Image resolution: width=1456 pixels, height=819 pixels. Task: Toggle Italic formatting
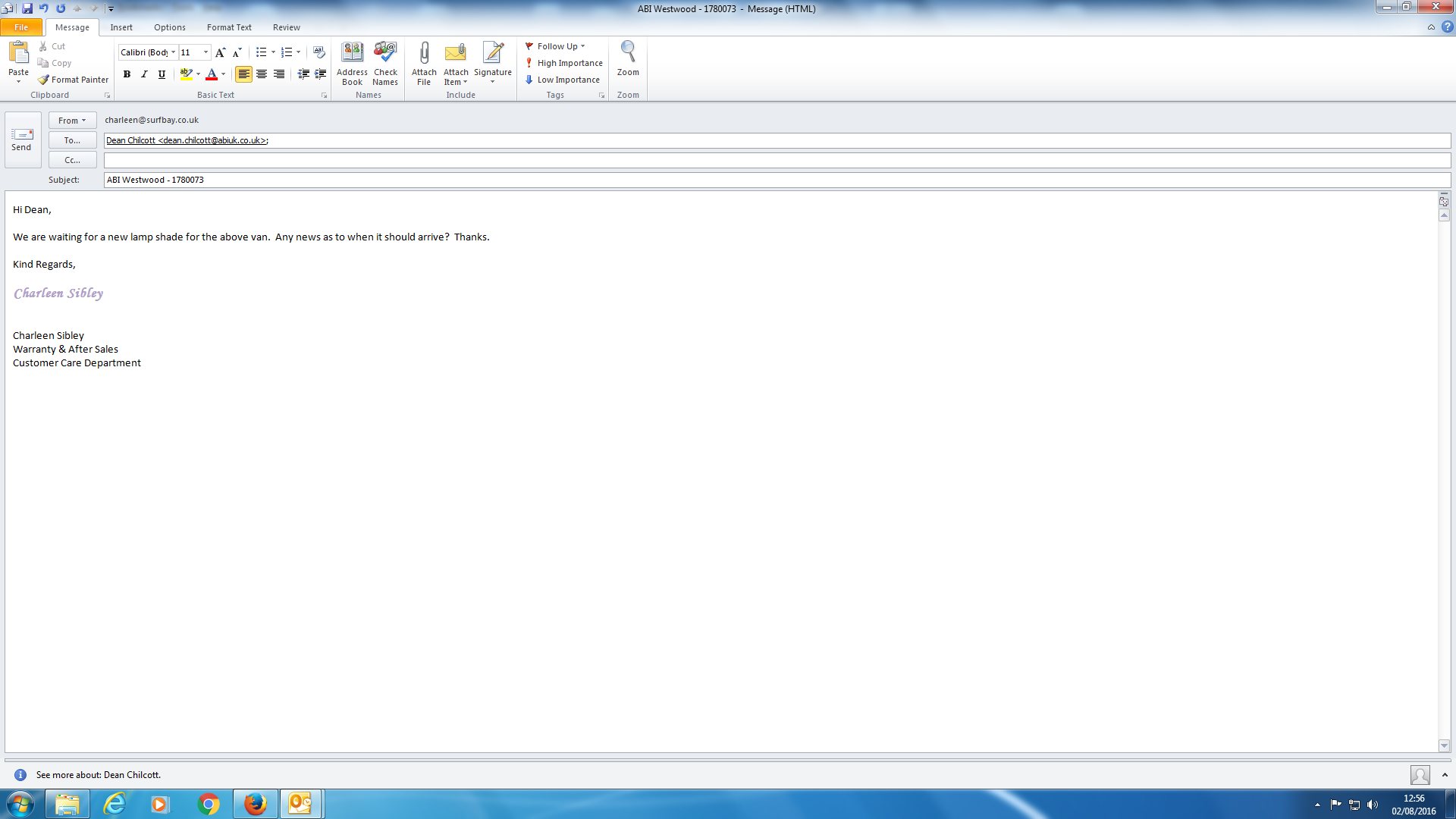(x=144, y=74)
